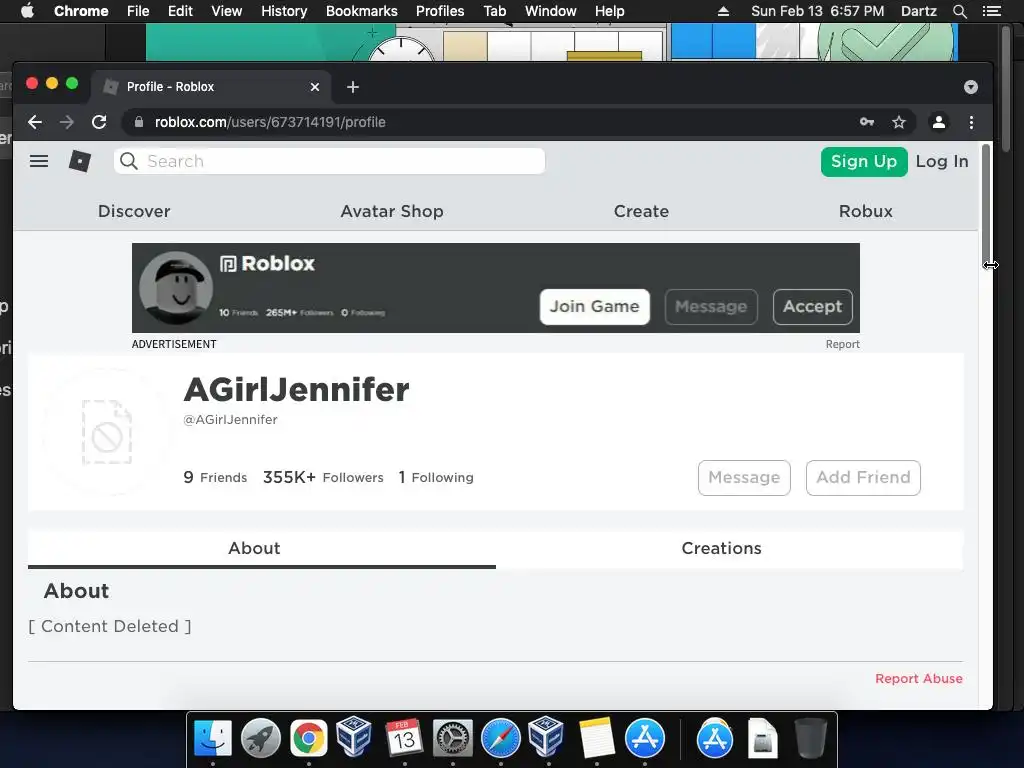Open Notes from the Dock
This screenshot has height=768, width=1024.
(x=596, y=738)
